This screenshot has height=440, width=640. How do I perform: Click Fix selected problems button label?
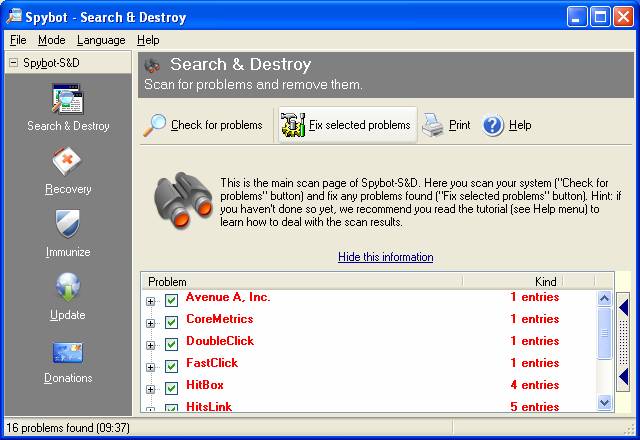[360, 125]
